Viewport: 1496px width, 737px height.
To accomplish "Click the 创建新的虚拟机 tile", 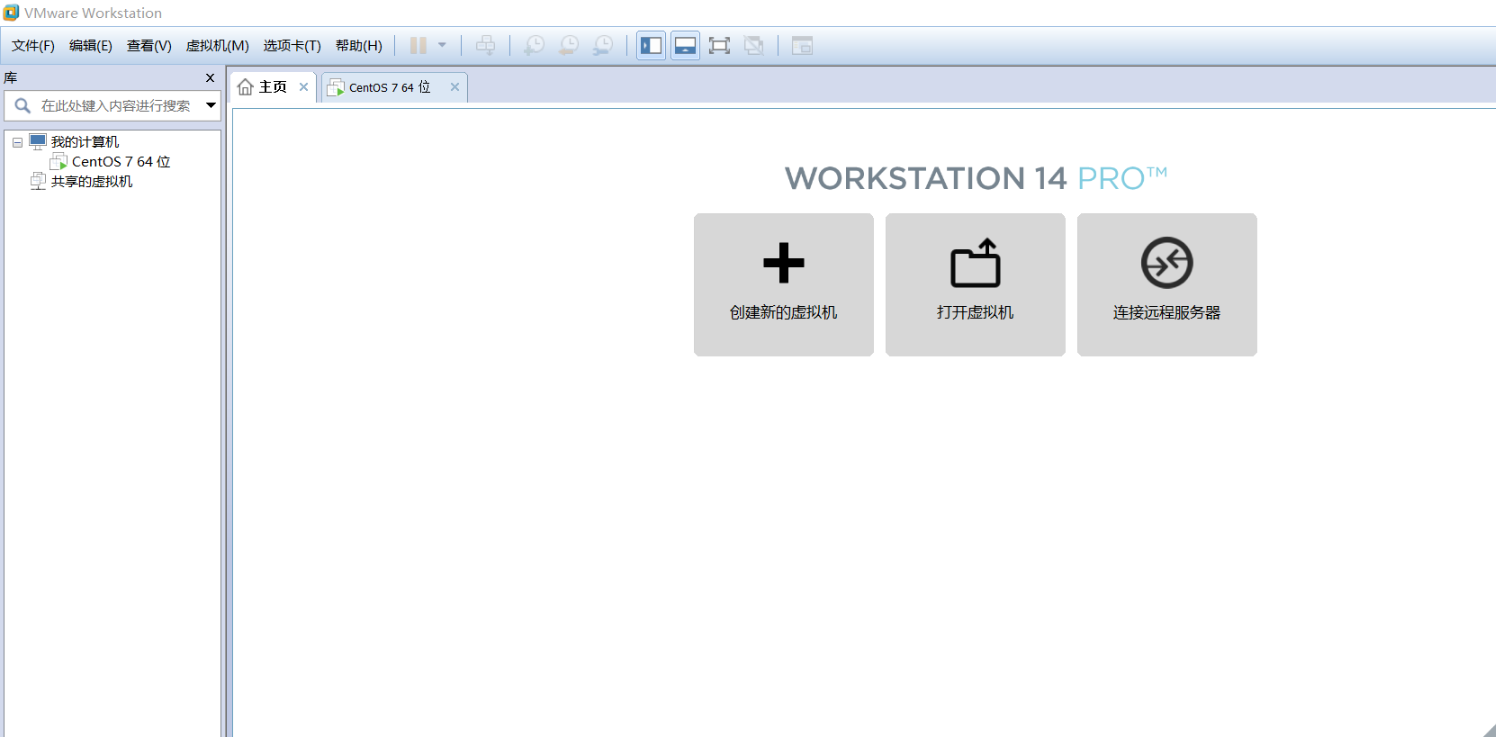I will pos(784,285).
